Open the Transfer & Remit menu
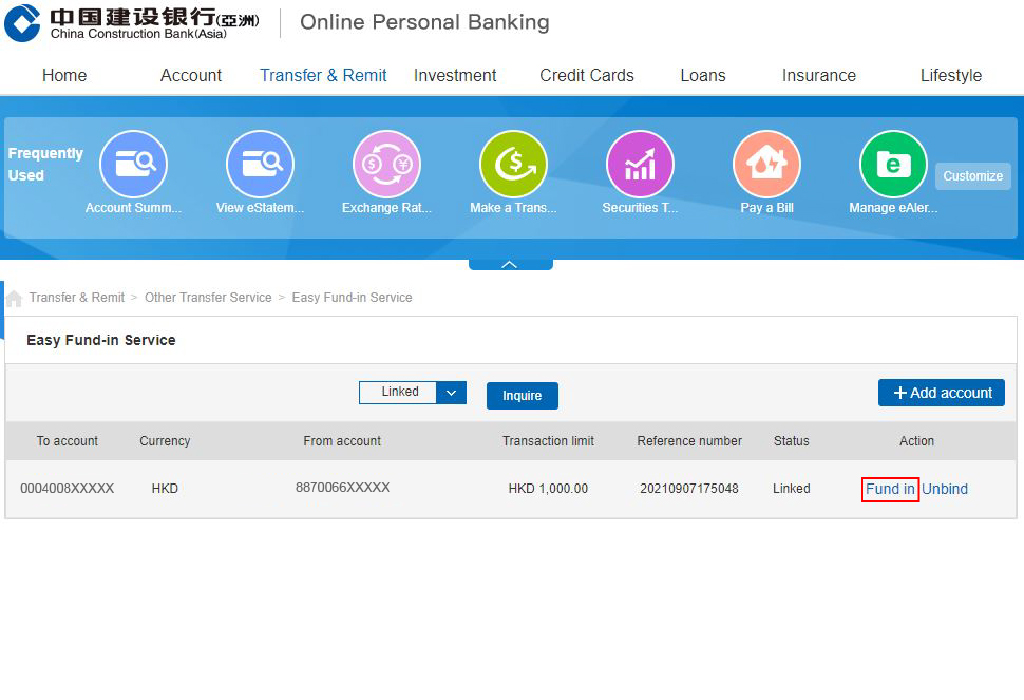Screen dimensions: 1024x700 click(323, 76)
